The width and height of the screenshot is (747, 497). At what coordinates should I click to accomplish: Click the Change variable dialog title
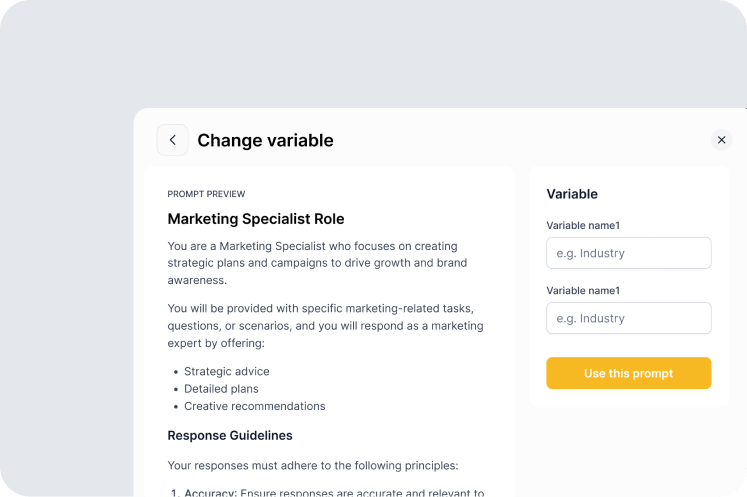coord(265,140)
